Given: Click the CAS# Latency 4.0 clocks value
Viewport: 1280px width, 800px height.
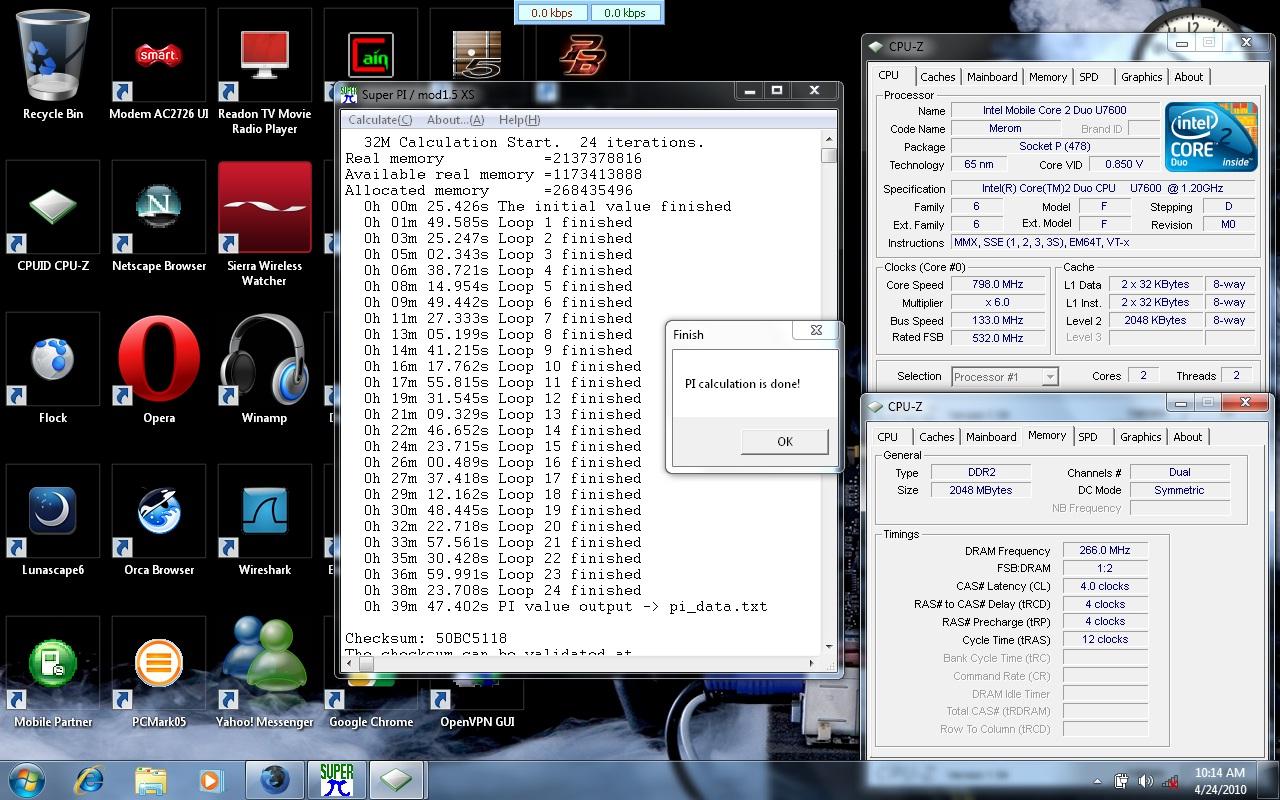Looking at the screenshot, I should (x=1105, y=586).
